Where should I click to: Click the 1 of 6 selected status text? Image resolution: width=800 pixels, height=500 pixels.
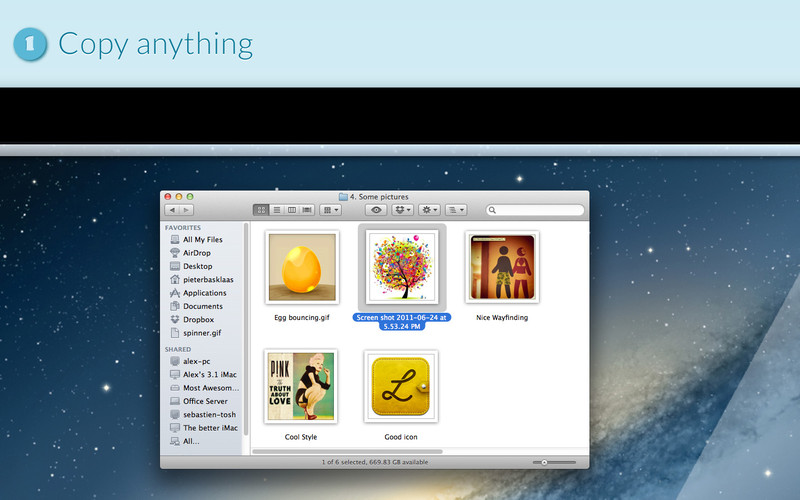(375, 462)
